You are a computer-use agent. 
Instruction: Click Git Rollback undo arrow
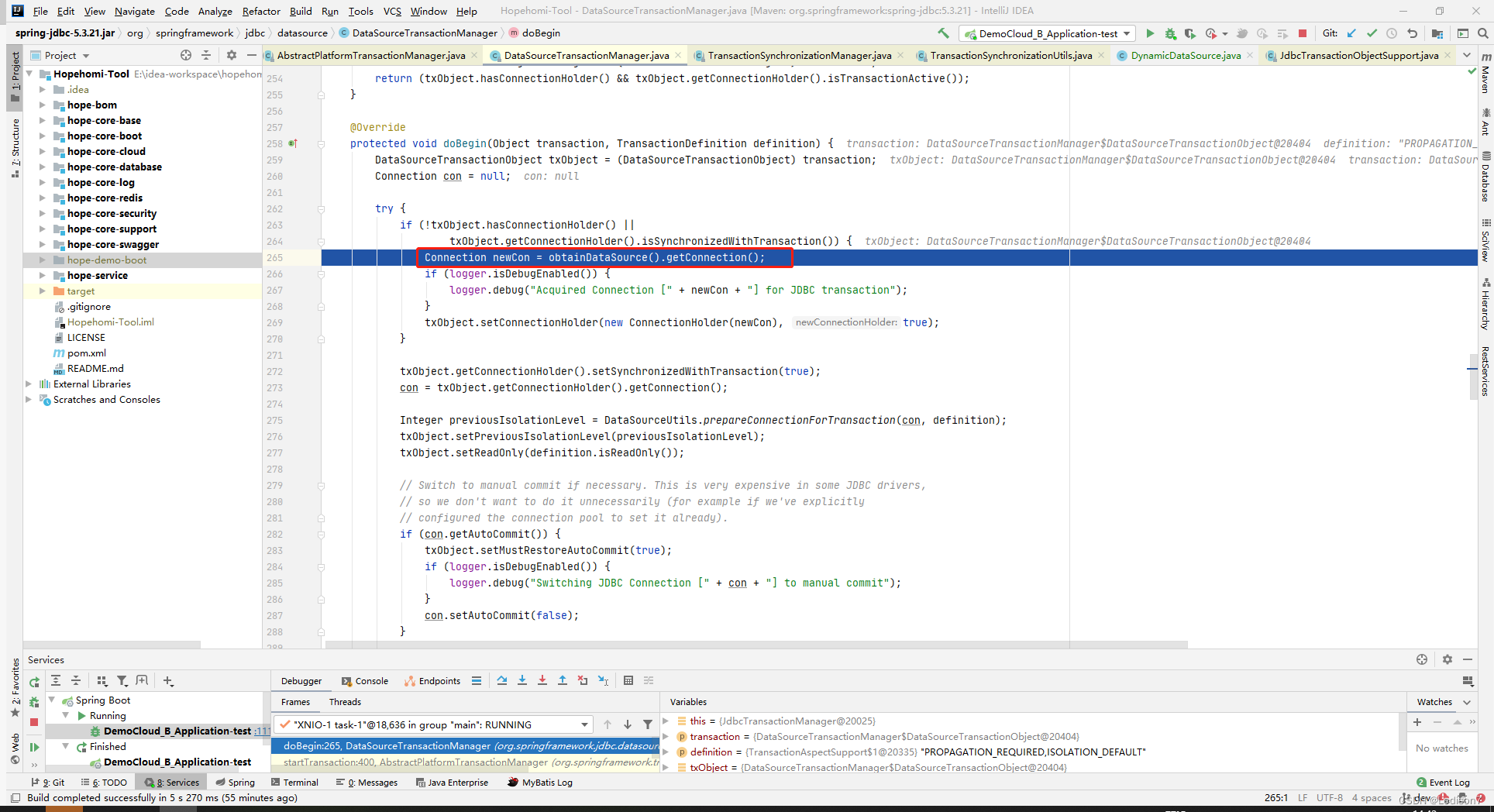[1412, 33]
